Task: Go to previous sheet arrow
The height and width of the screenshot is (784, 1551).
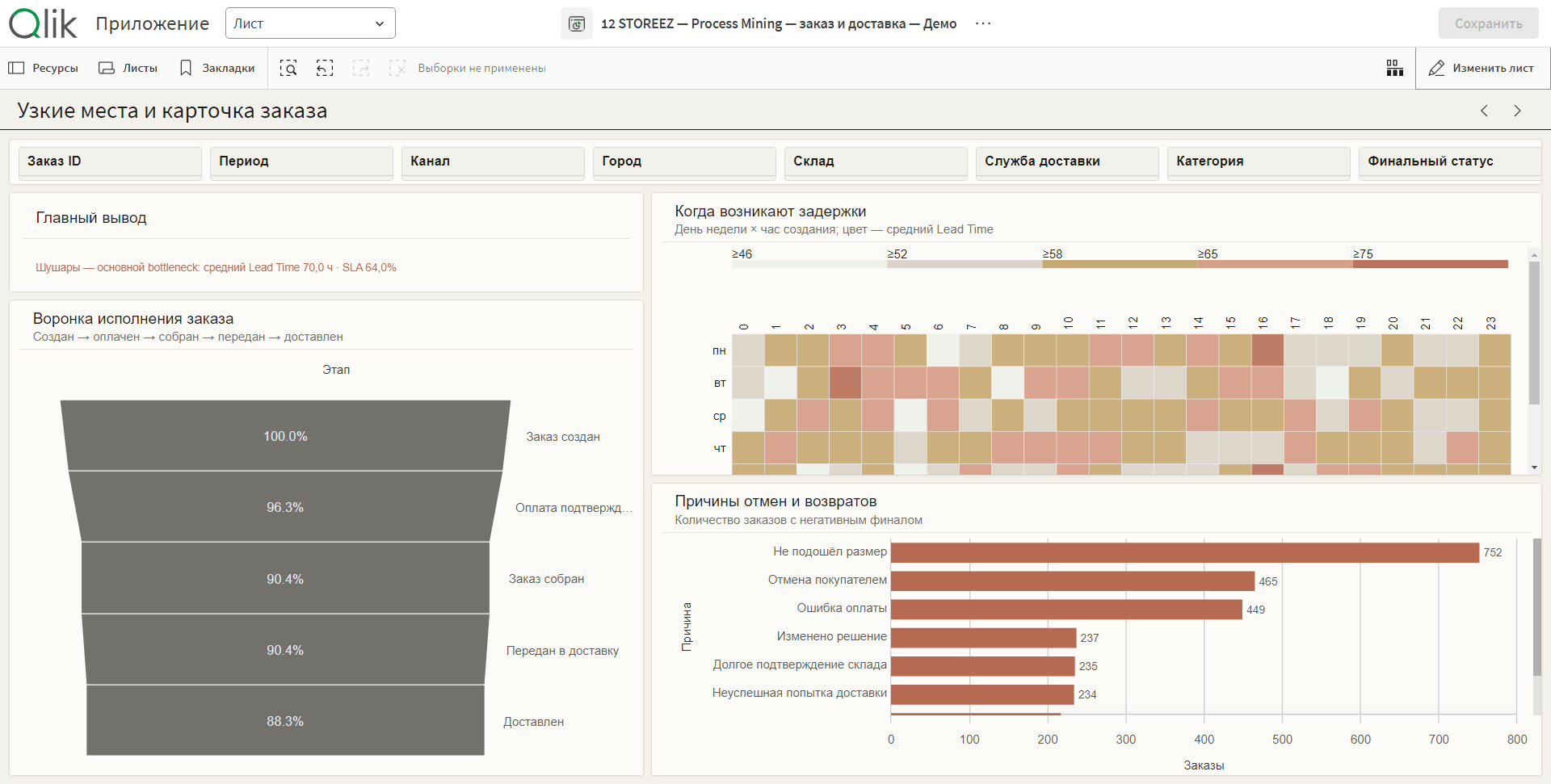Action: point(1484,111)
